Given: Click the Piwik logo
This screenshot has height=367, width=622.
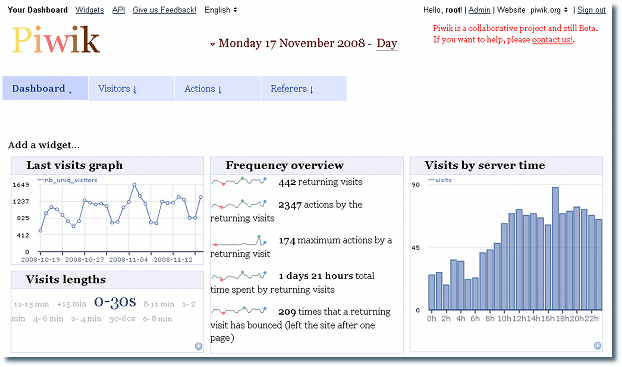Looking at the screenshot, I should (56, 40).
